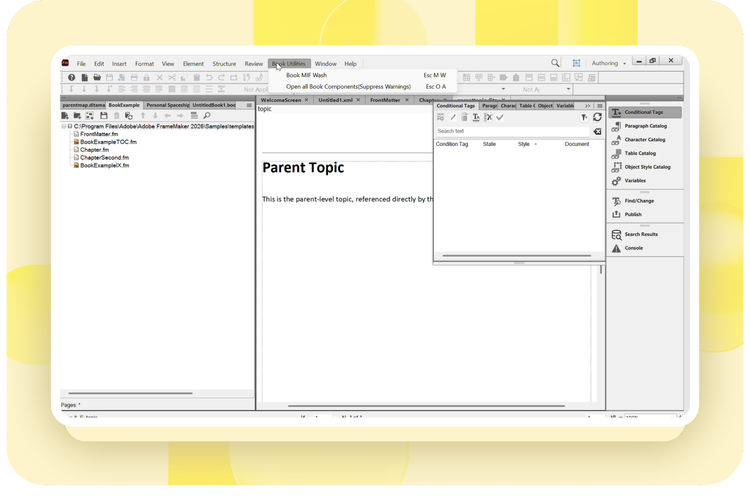Switch to the Untitled1.xml document tab
The height and width of the screenshot is (496, 750).
tap(335, 100)
